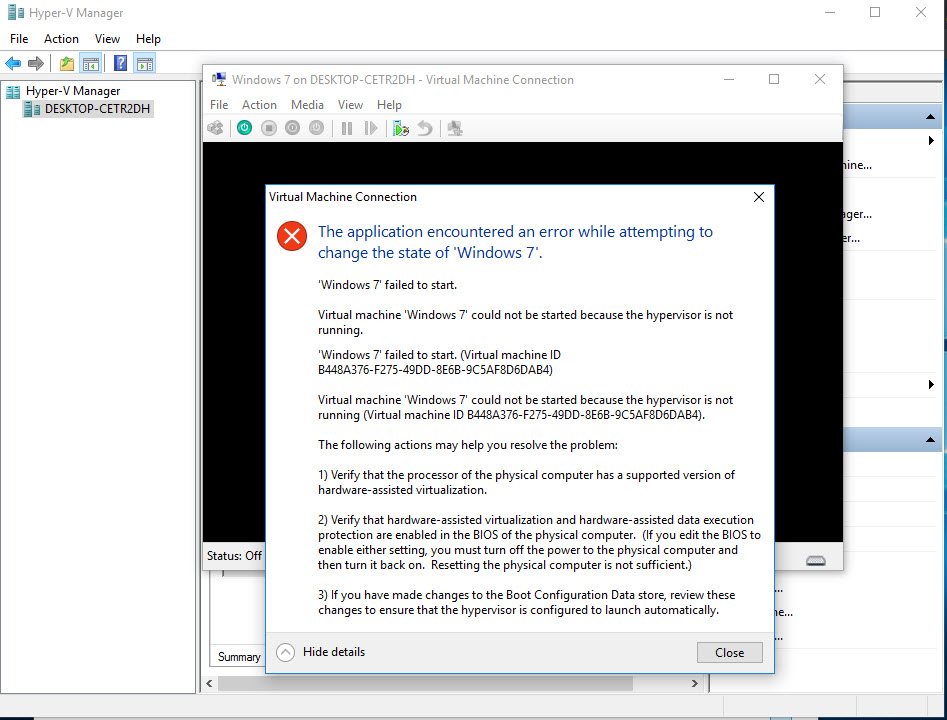Dismiss the error dialog with the X button
The image size is (947, 720).
[x=759, y=197]
